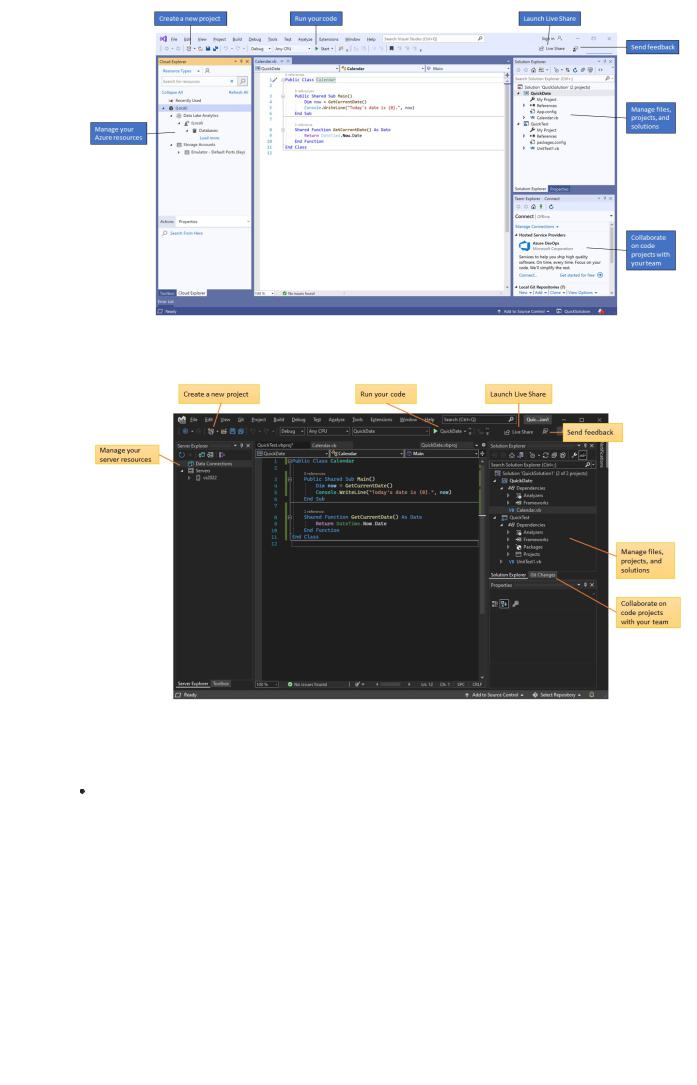Click the Start run button in the light Visual Studio
697x1085 pixels.
point(324,48)
